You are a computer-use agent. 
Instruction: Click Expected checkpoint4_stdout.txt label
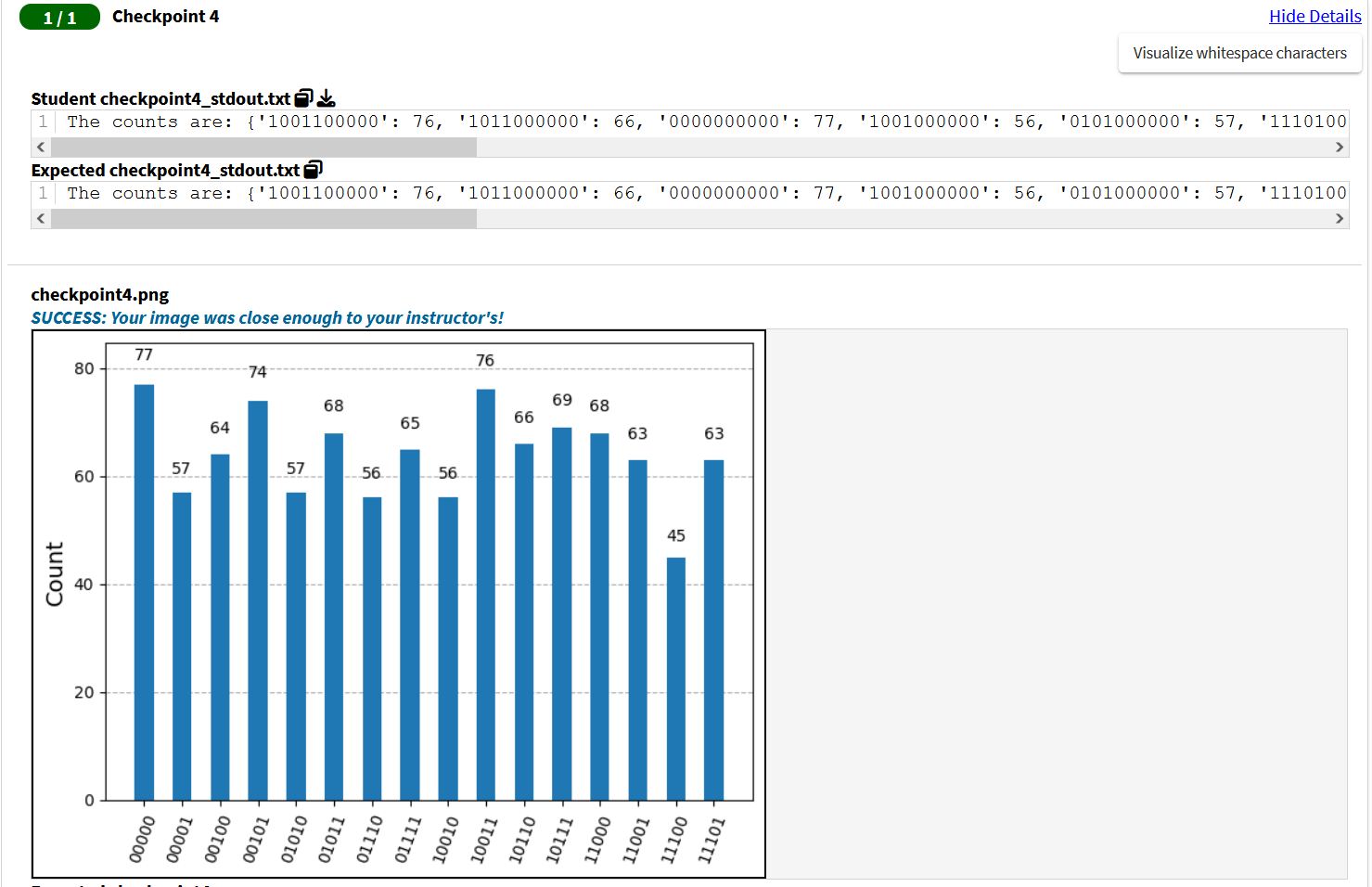click(165, 170)
